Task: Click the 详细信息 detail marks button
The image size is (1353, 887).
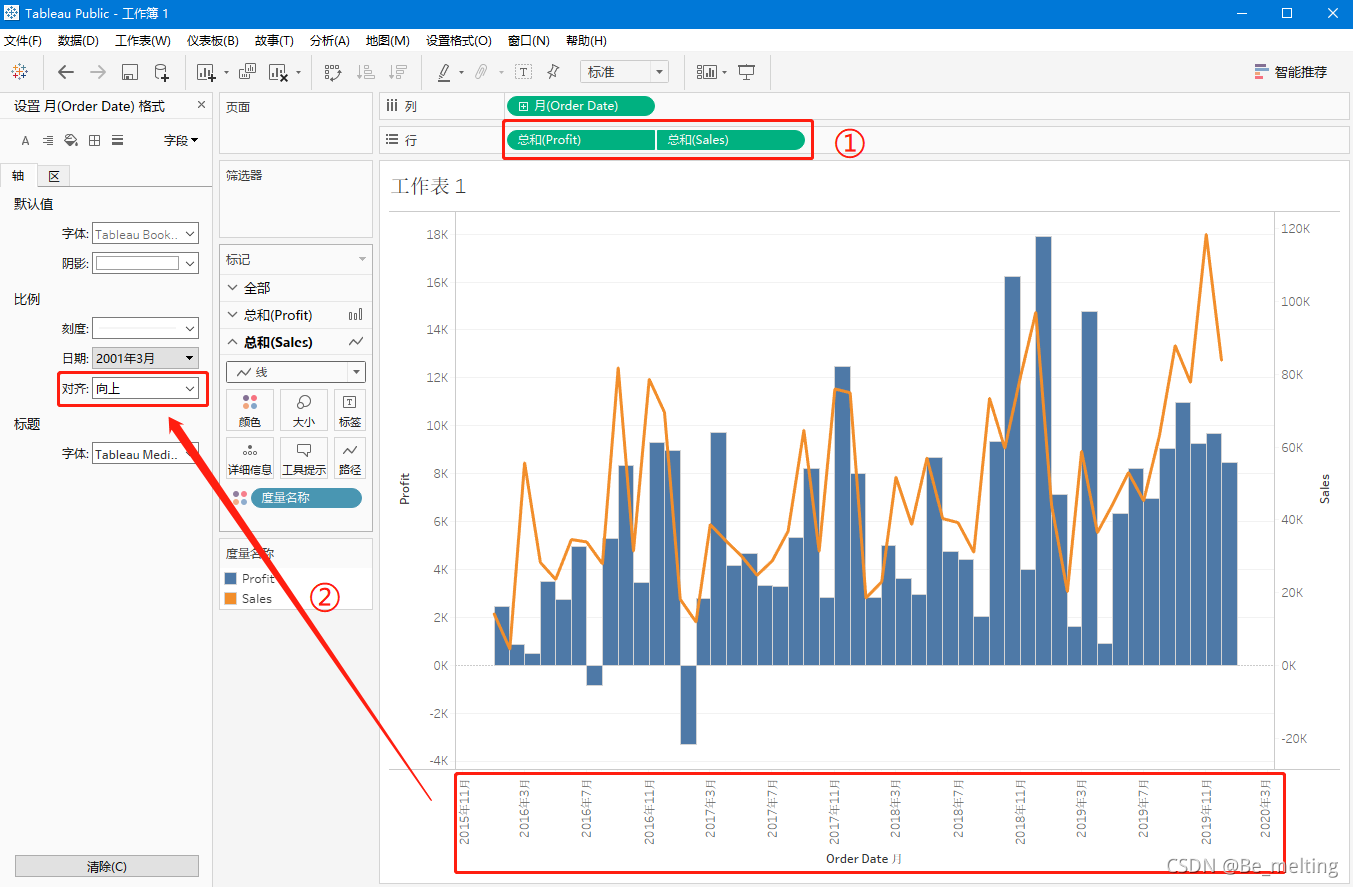Action: pos(250,458)
